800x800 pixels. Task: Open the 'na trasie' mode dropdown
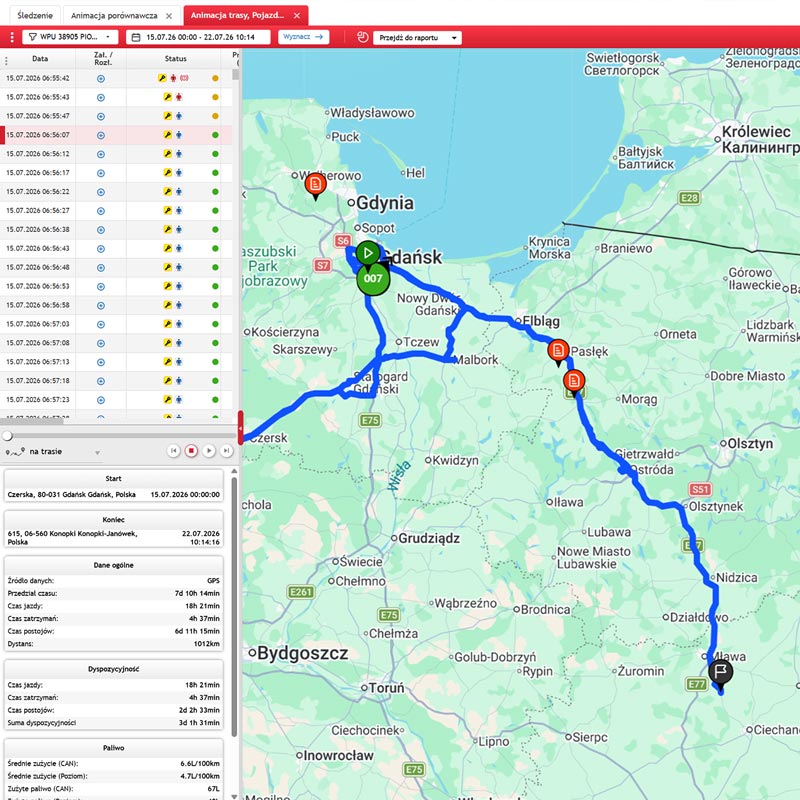click(x=53, y=452)
